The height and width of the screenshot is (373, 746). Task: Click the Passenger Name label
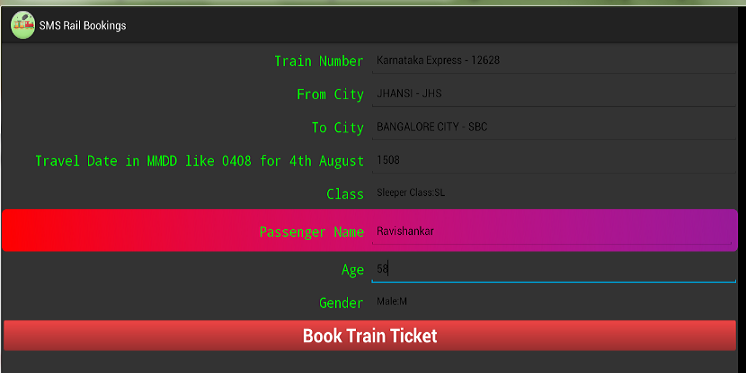(312, 232)
